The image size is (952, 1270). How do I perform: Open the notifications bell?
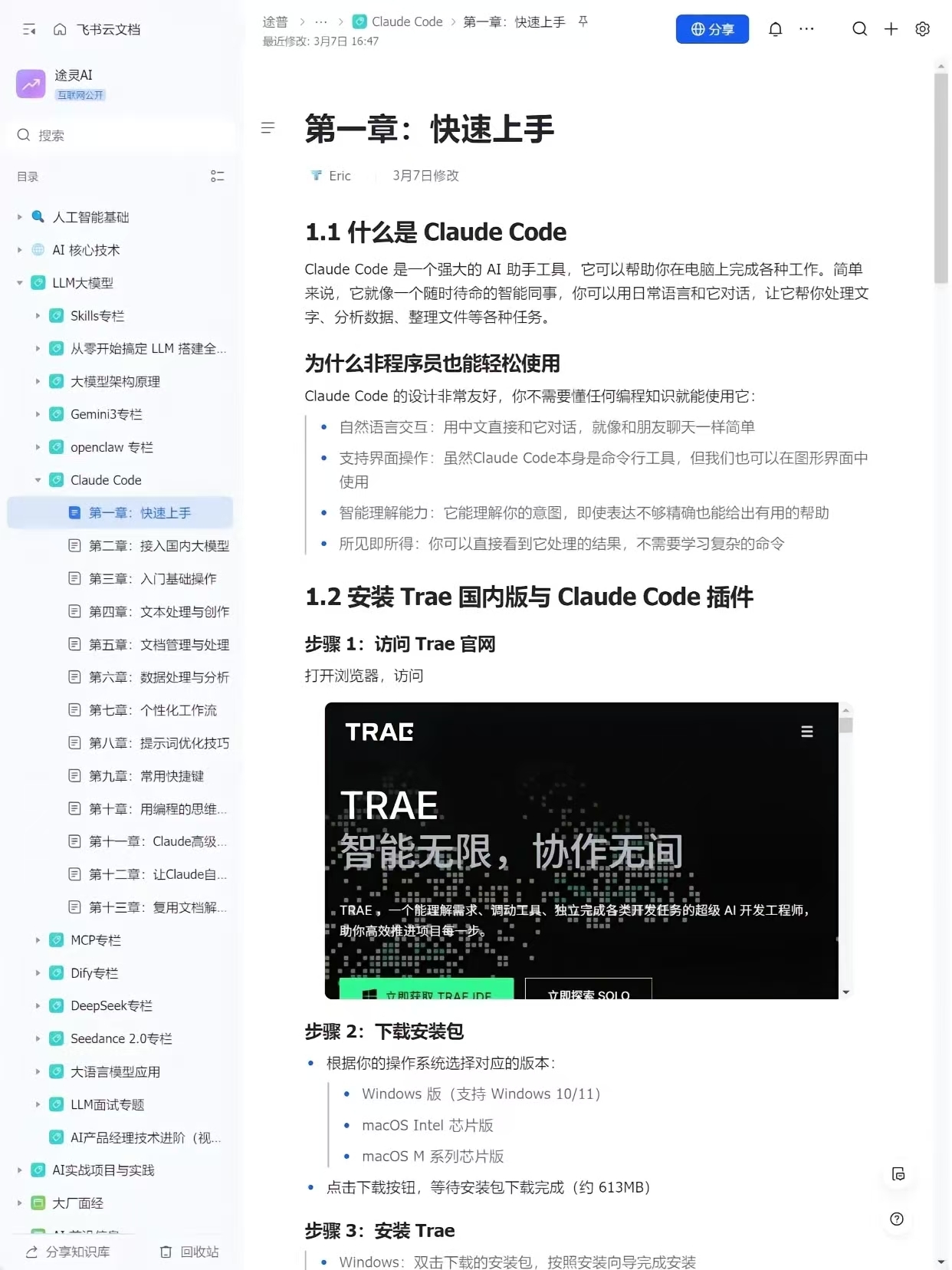pyautogui.click(x=775, y=29)
